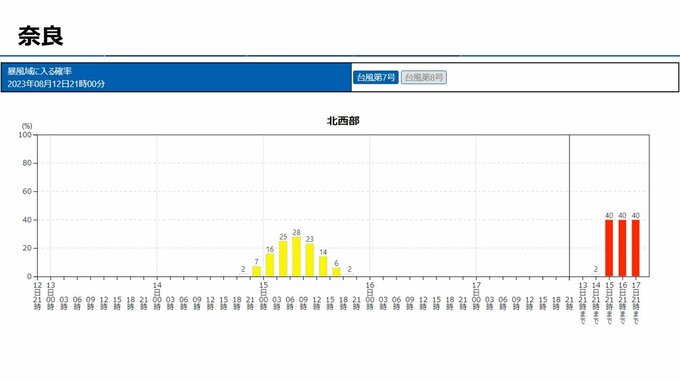The height and width of the screenshot is (382, 680).
Task: Select the 台風第7号 tab
Action: pyautogui.click(x=375, y=78)
